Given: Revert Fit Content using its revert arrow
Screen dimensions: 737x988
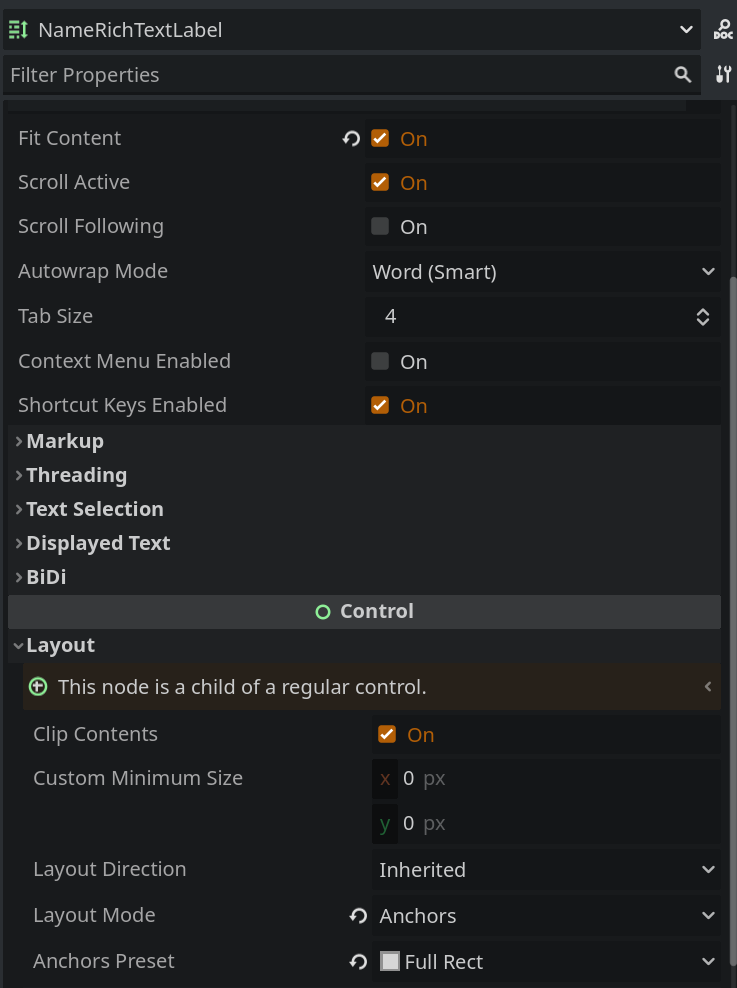Looking at the screenshot, I should click(350, 137).
